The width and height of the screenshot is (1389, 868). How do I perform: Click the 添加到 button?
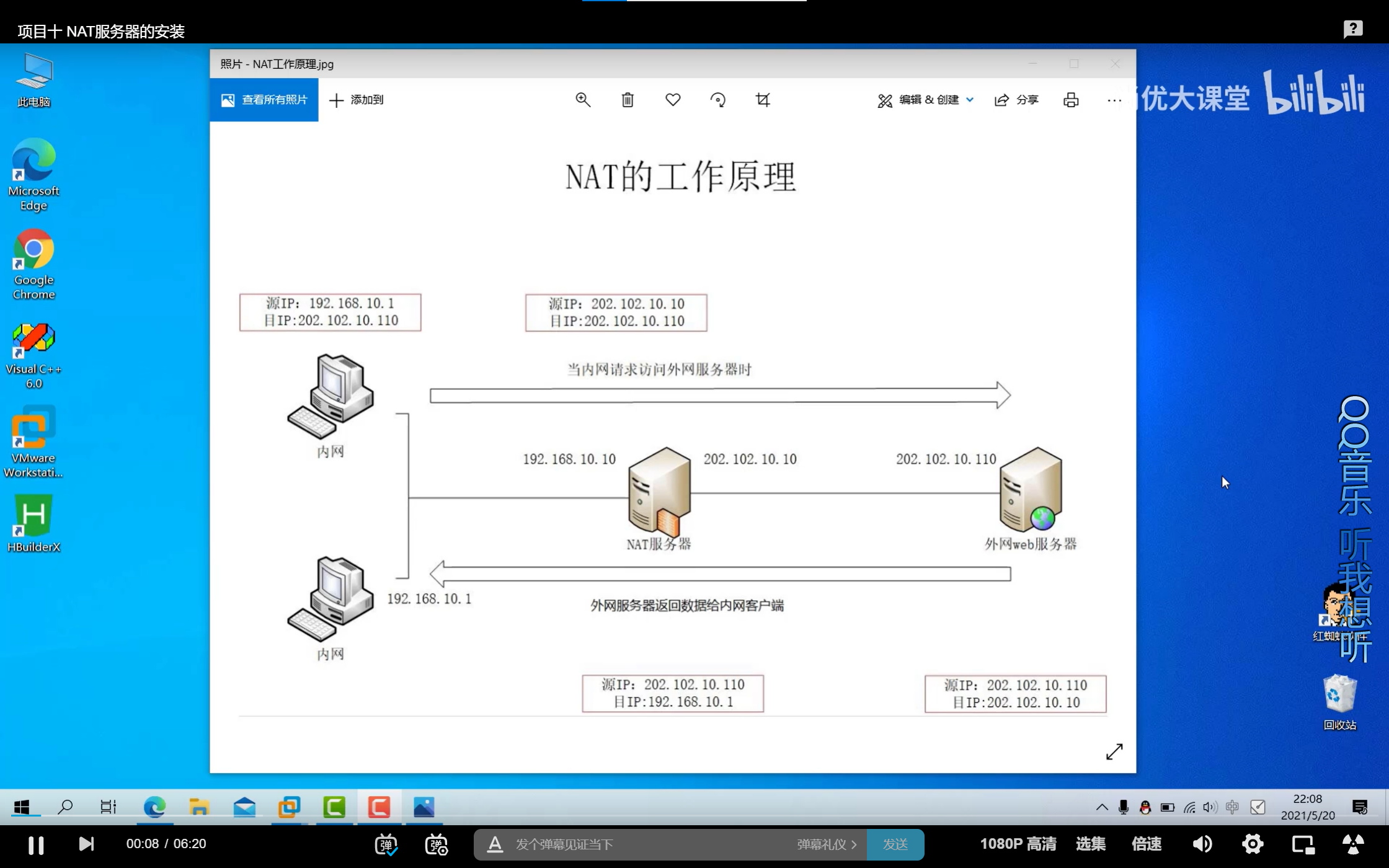pyautogui.click(x=357, y=100)
